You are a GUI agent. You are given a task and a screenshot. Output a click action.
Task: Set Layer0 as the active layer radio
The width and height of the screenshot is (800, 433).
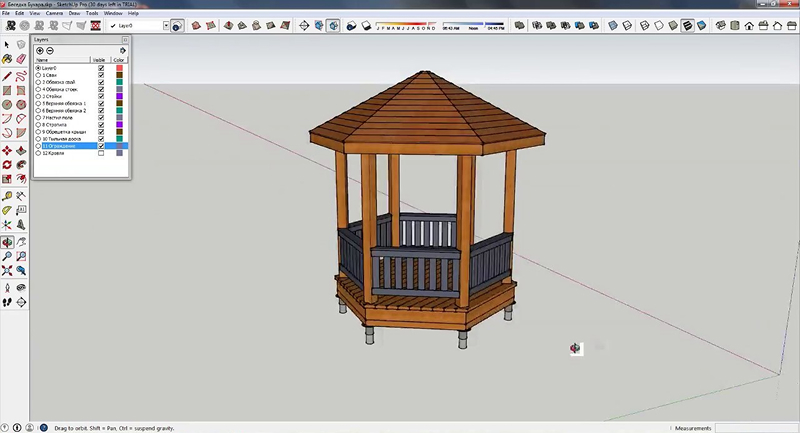coord(38,68)
